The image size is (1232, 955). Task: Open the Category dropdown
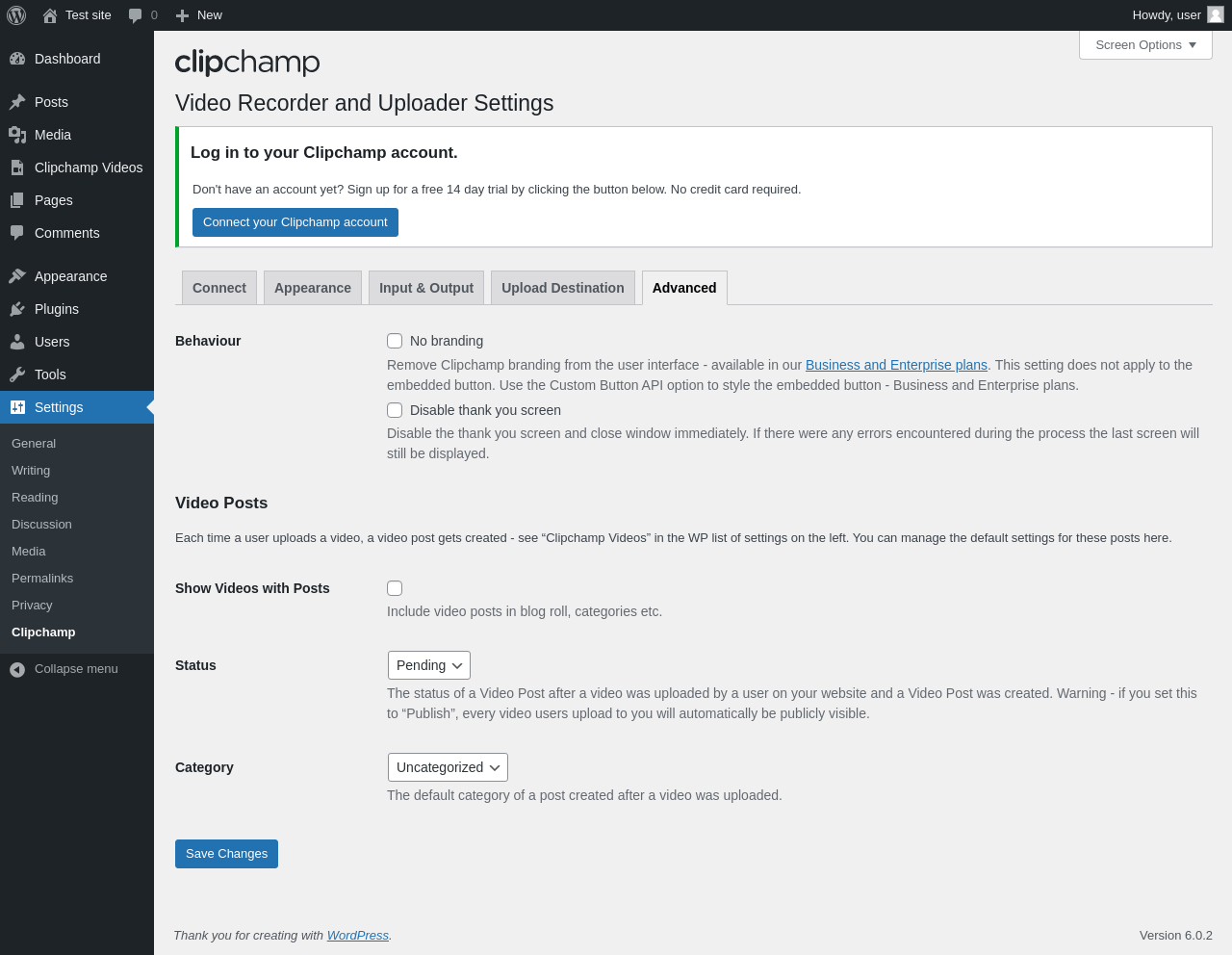point(448,767)
